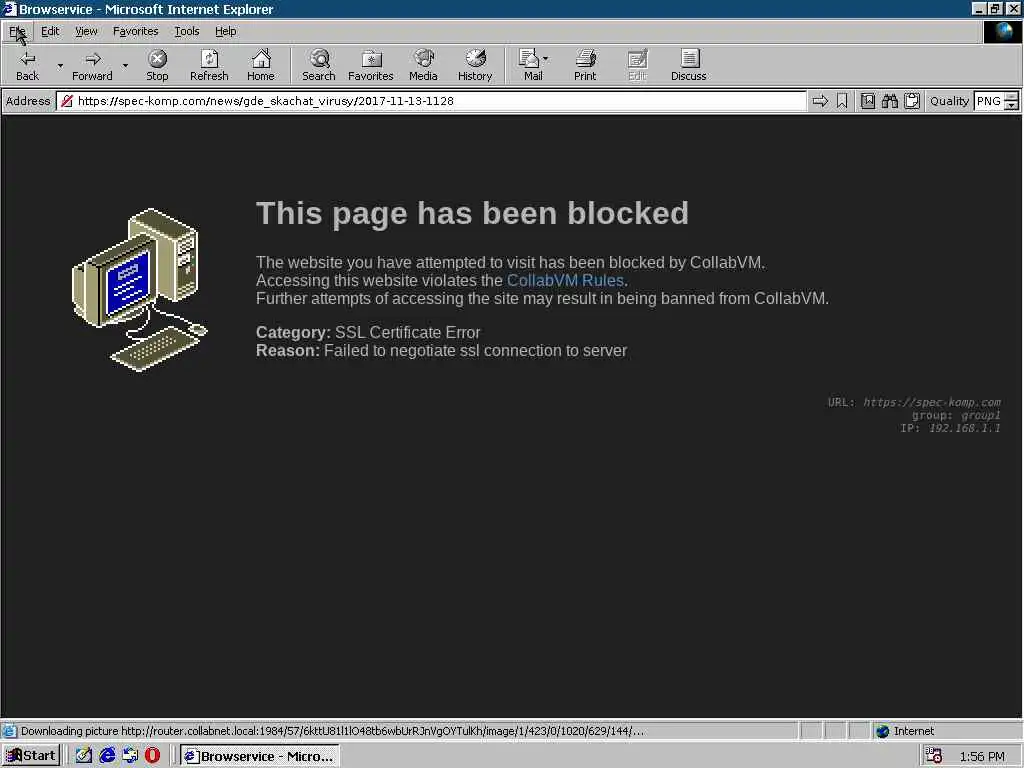Click the Go arrow beside address bar

pyautogui.click(x=820, y=101)
